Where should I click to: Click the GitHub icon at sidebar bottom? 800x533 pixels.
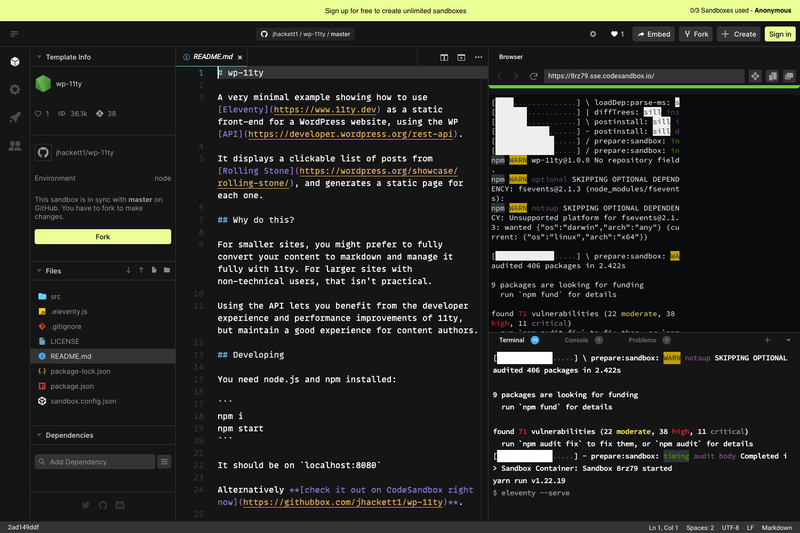pyautogui.click(x=103, y=505)
